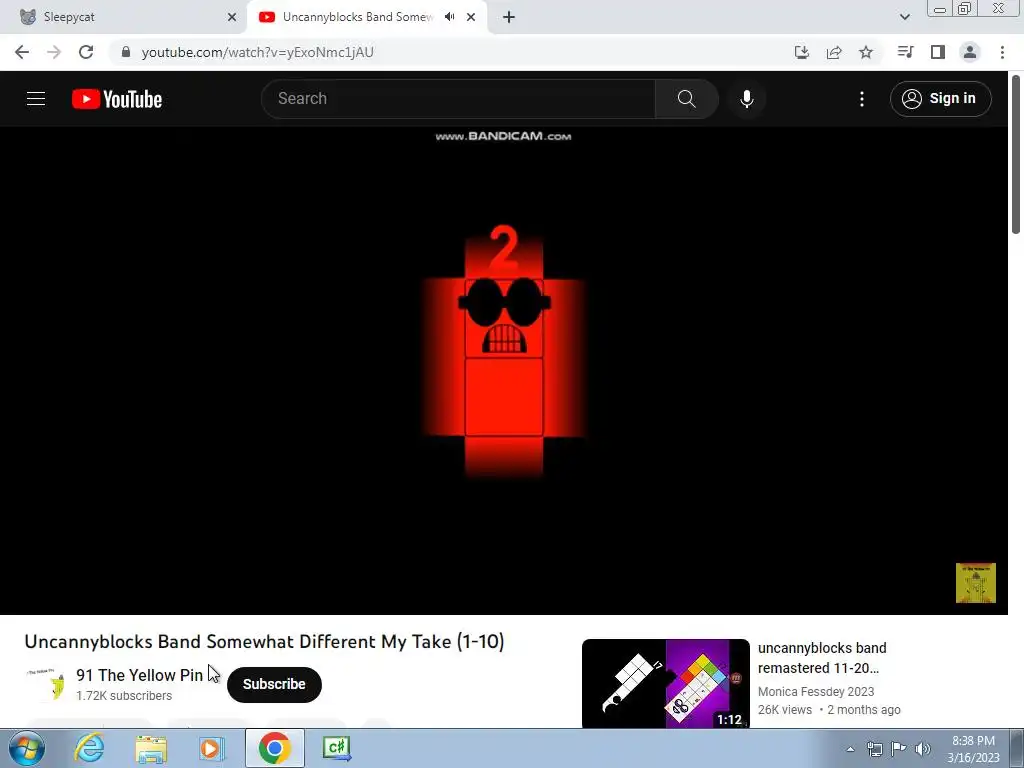Open YouTube settings three-dot menu
The image size is (1024, 768).
861,99
